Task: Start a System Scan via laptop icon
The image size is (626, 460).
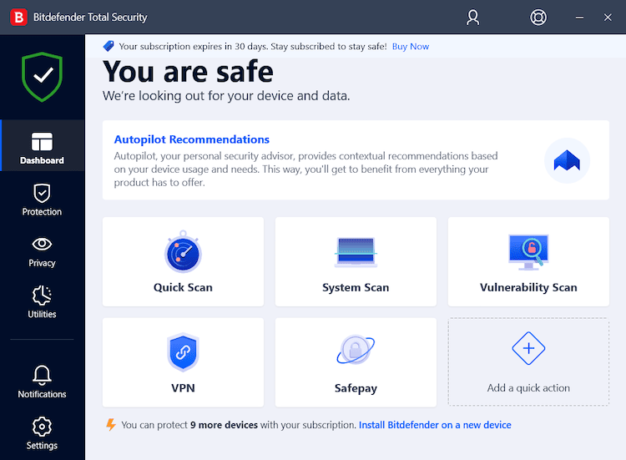Action: pos(355,252)
